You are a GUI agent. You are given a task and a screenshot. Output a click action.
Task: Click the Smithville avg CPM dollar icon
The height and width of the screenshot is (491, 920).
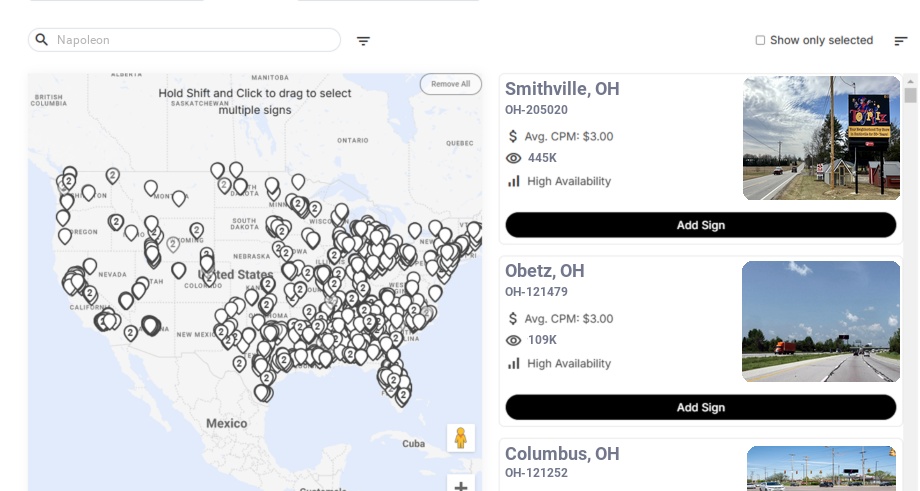(513, 136)
